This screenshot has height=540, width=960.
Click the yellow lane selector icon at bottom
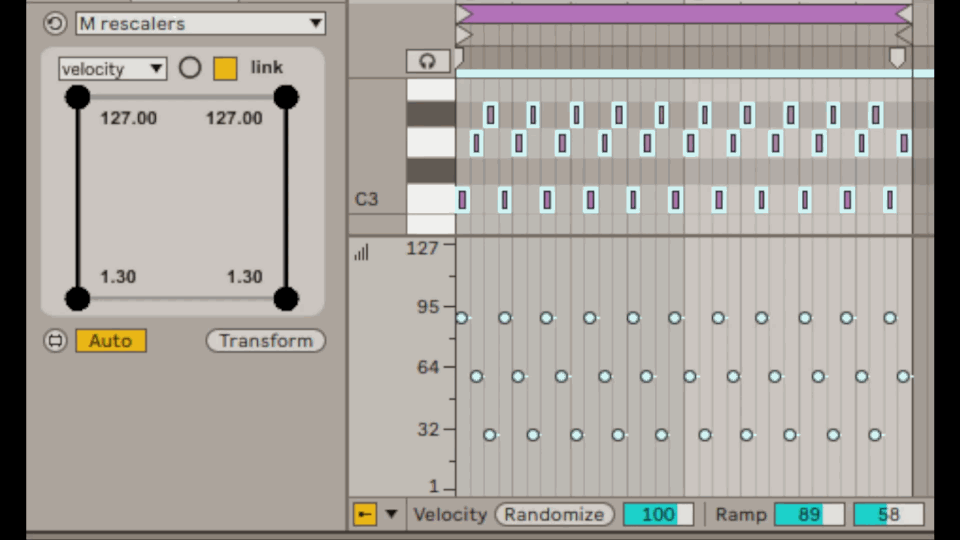[364, 515]
